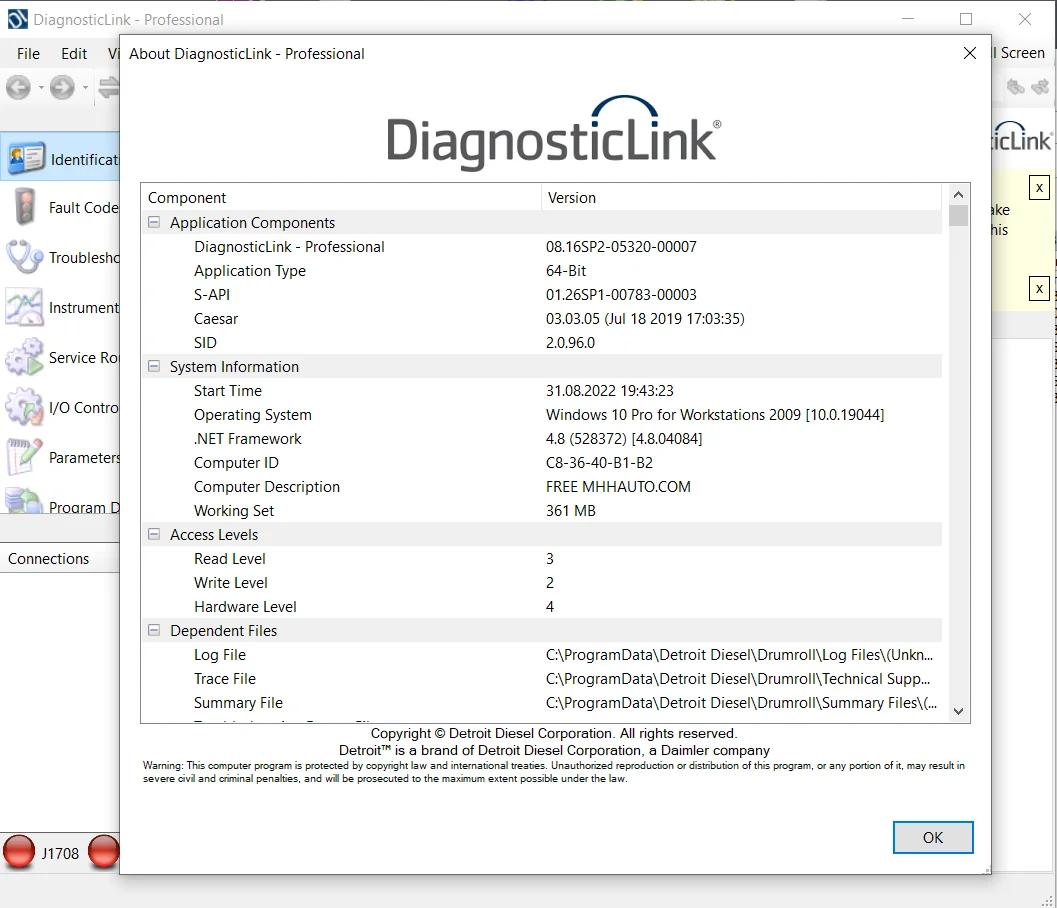Click the J1708 connection label
The width and height of the screenshot is (1057, 908).
[60, 853]
